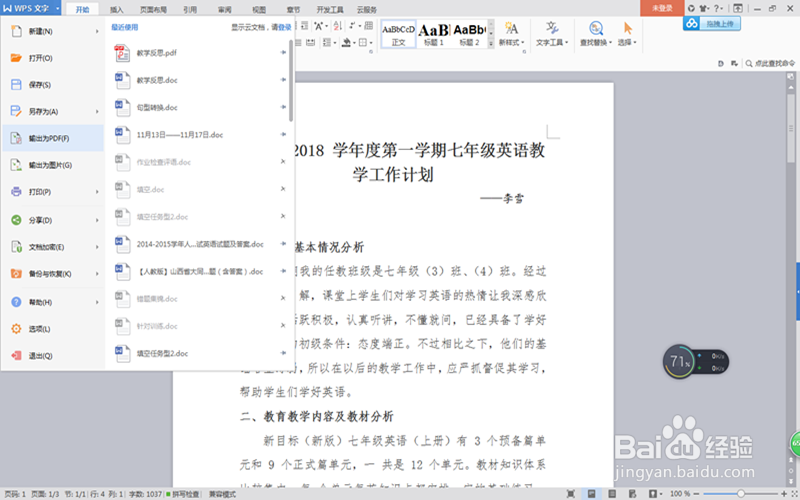Pin 11月13日——11月17日.doc in recent list
This screenshot has width=800, height=500.
pos(283,134)
